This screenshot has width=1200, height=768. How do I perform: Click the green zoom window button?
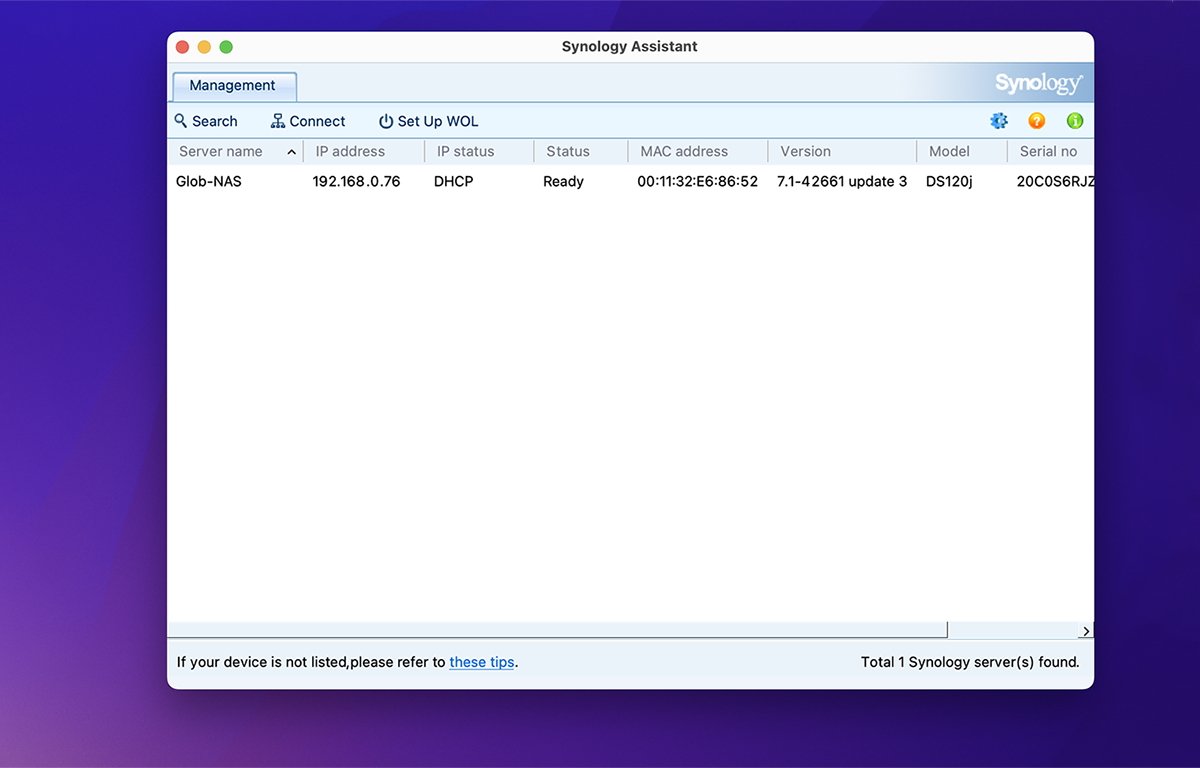coord(226,47)
